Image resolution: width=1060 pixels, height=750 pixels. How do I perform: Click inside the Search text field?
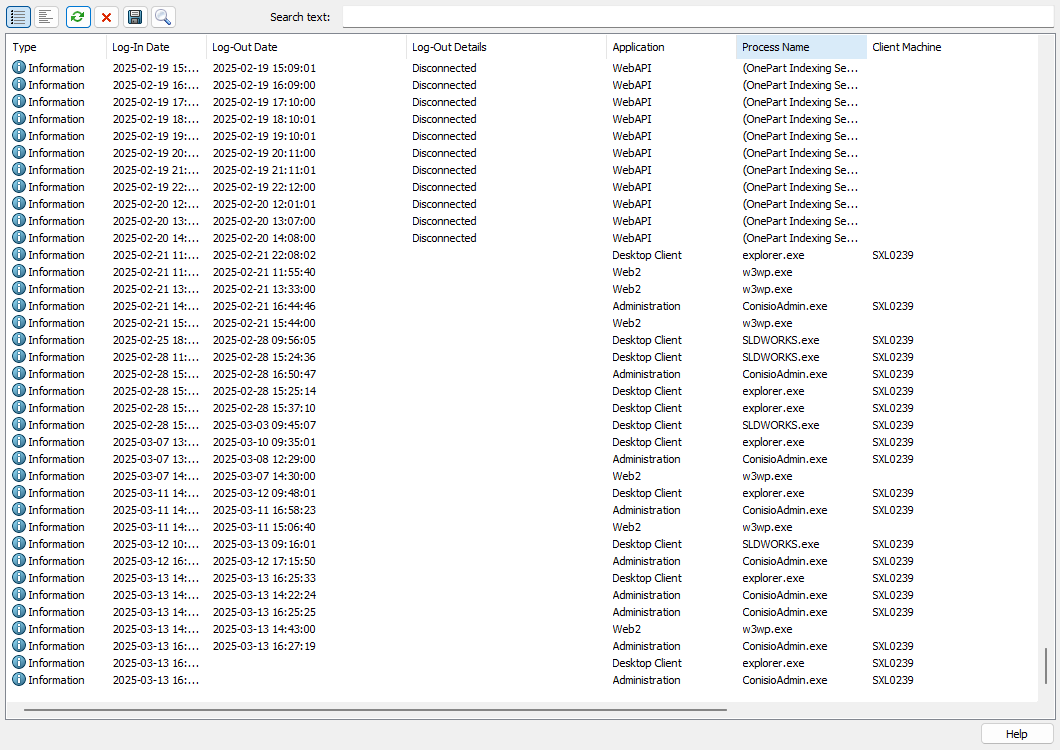click(698, 17)
